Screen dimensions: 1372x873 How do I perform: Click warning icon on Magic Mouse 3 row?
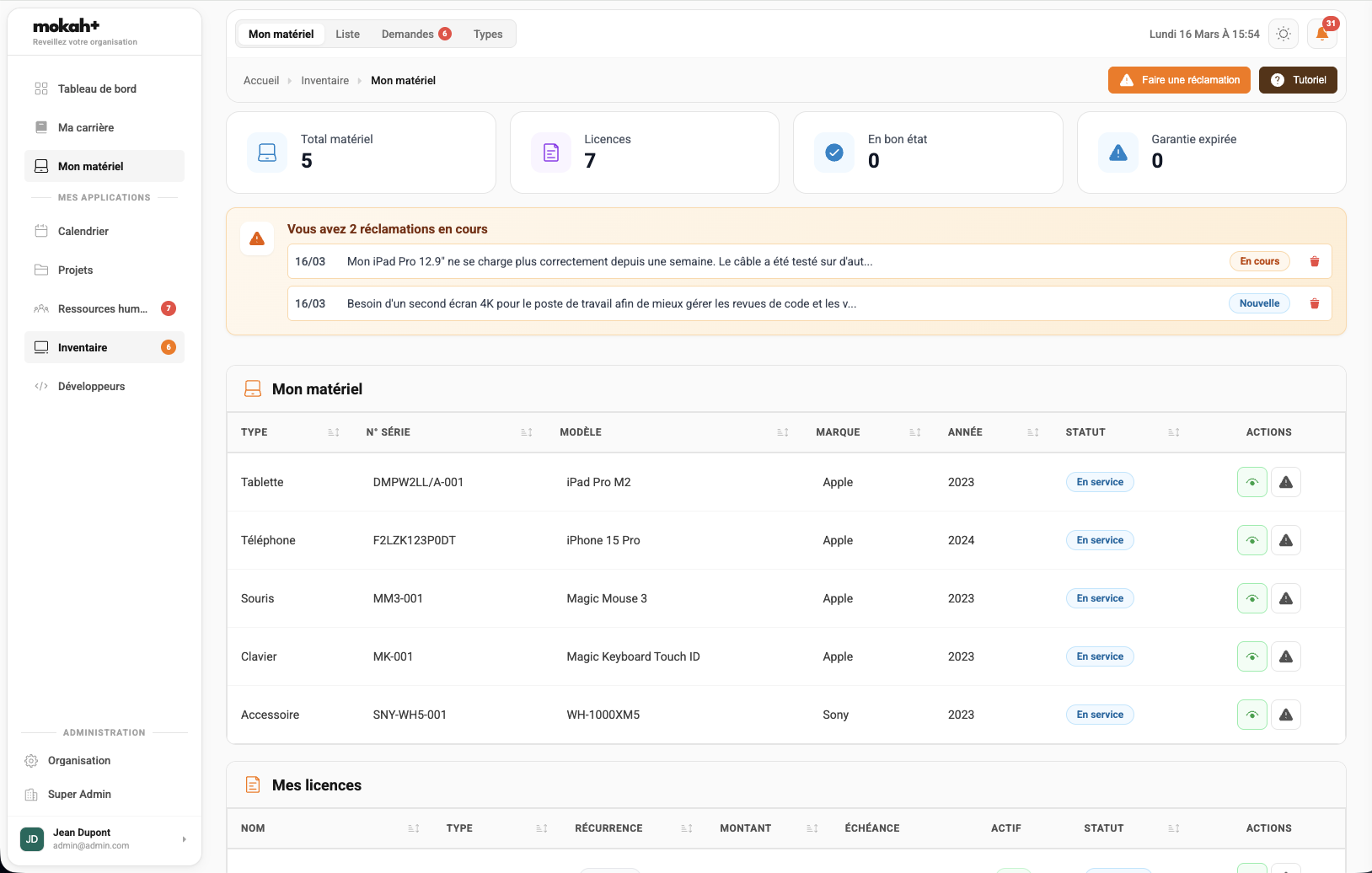[1285, 598]
